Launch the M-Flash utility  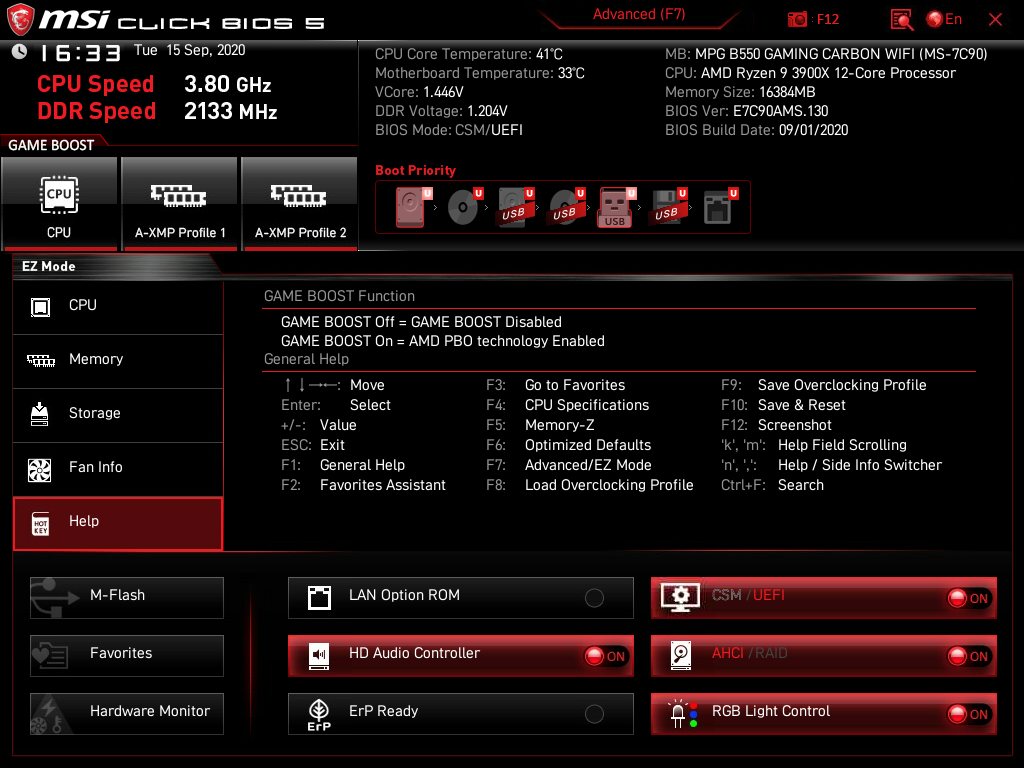tap(127, 598)
